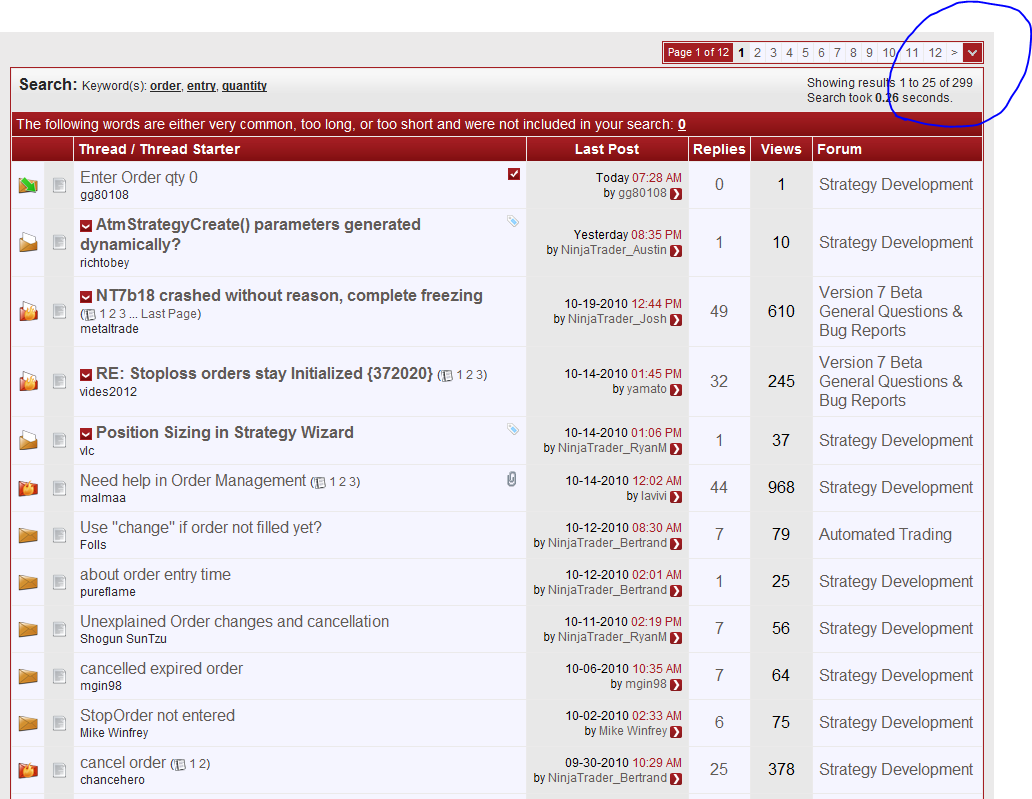The height and width of the screenshot is (799, 1032).
Task: Open Last Page link of NT7b18 thread
Action: [169, 314]
